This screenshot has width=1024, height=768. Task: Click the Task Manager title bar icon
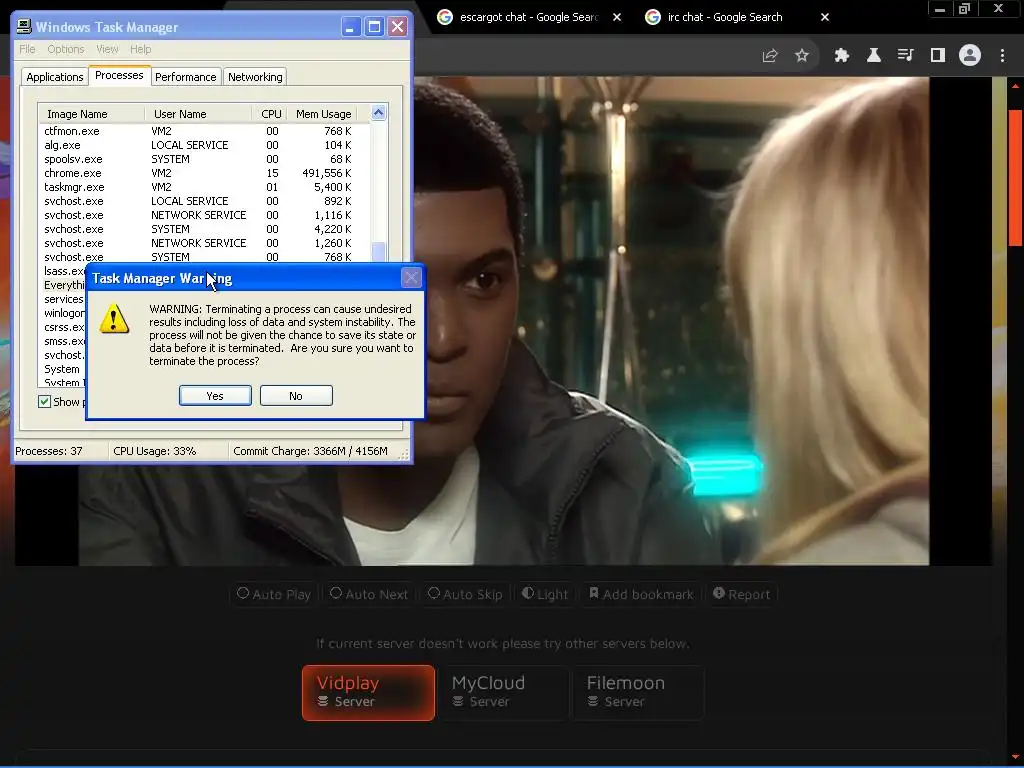point(24,26)
